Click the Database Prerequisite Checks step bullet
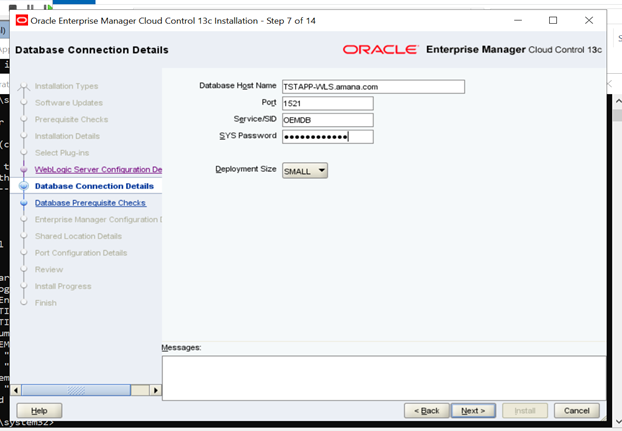Image resolution: width=622 pixels, height=431 pixels. pos(22,203)
